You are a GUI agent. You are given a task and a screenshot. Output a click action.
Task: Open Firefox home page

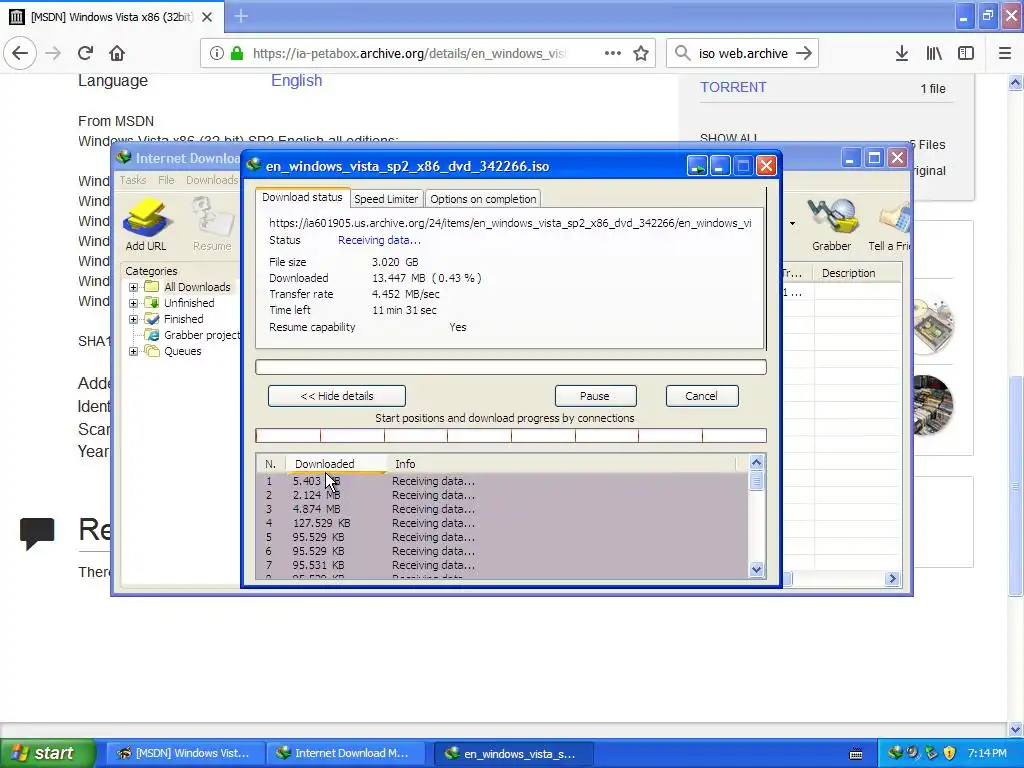(117, 54)
